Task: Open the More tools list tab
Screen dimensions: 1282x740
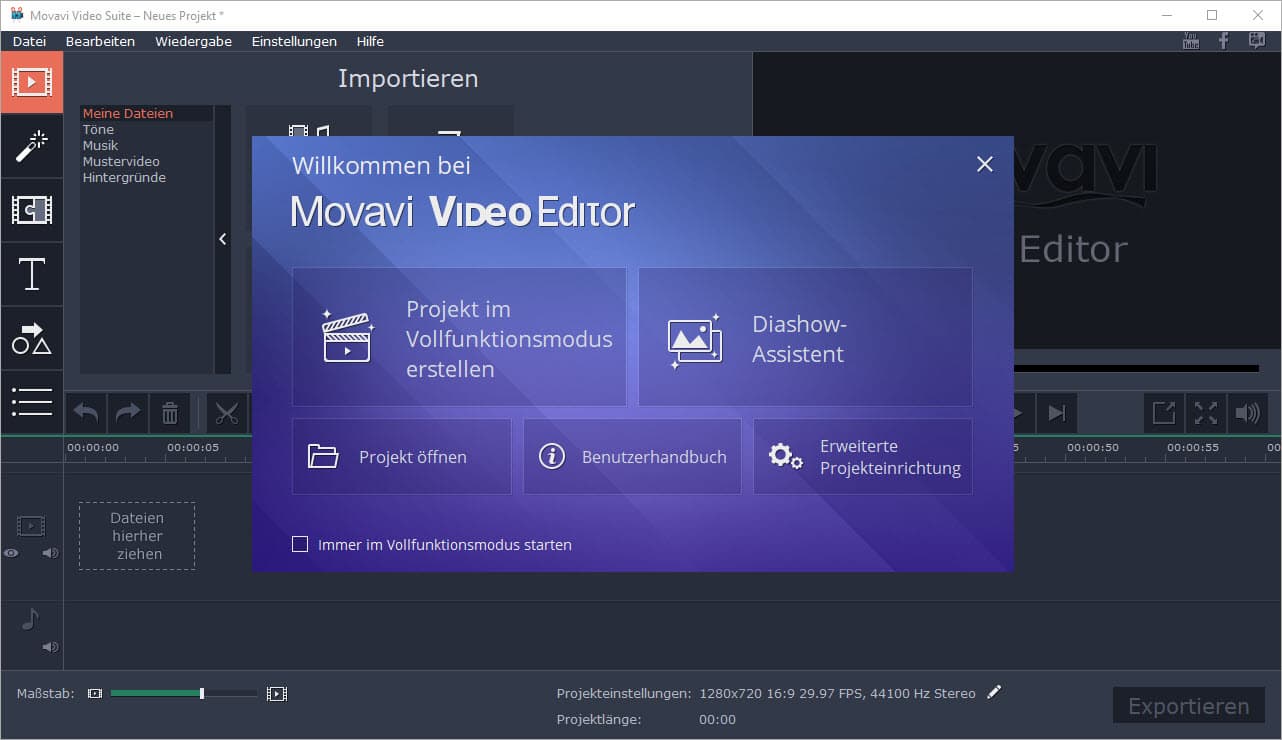Action: [x=31, y=401]
